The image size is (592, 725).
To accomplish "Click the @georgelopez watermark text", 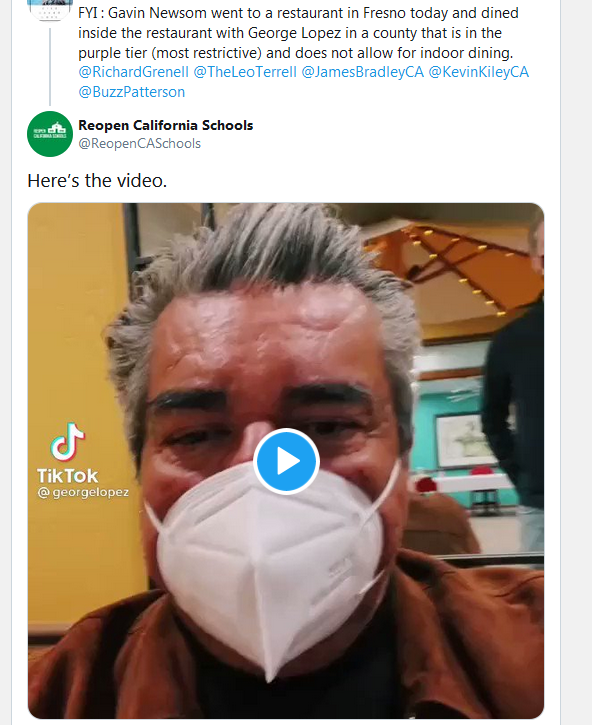I will point(83,492).
